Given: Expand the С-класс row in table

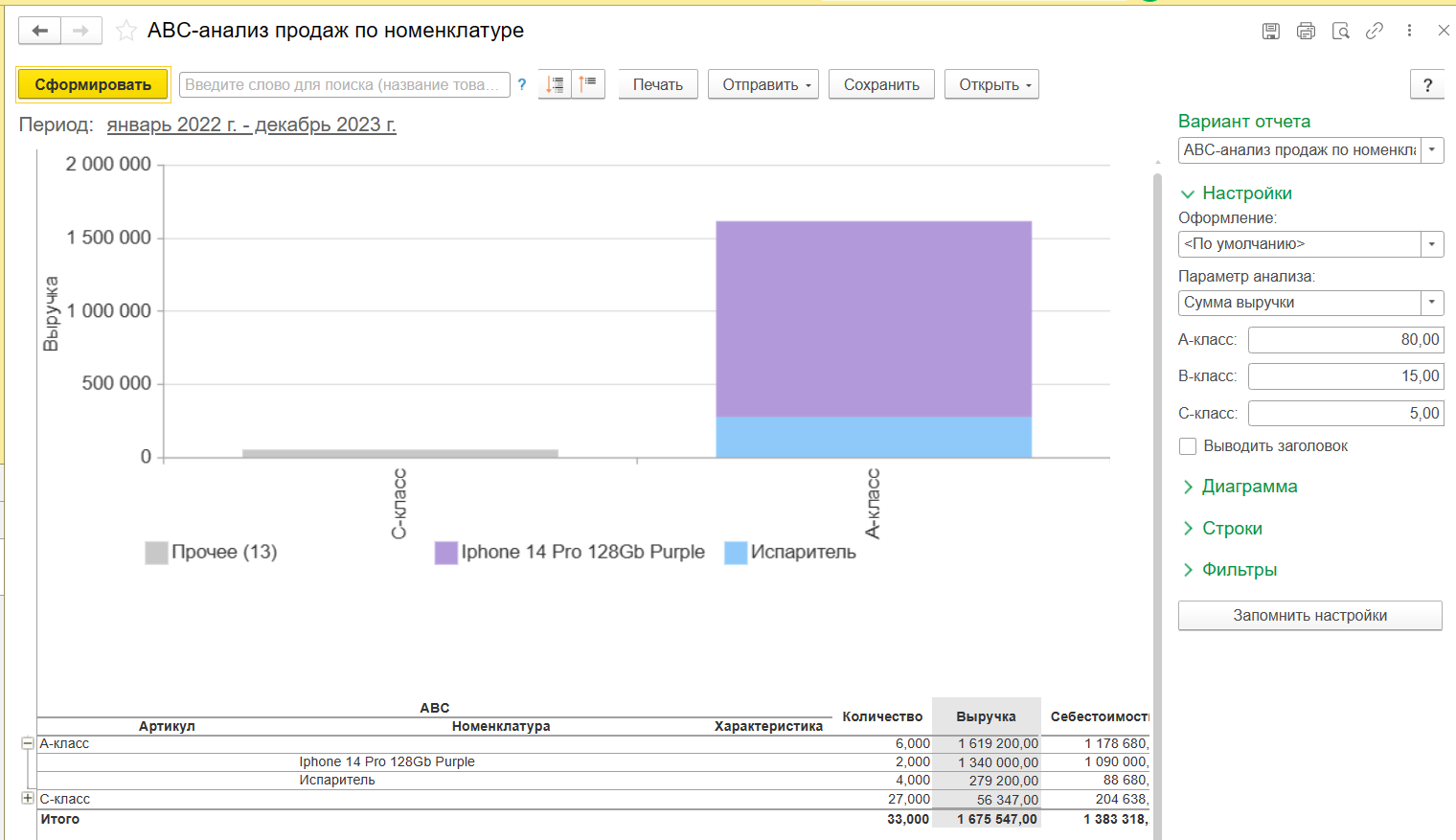Looking at the screenshot, I should click(28, 798).
